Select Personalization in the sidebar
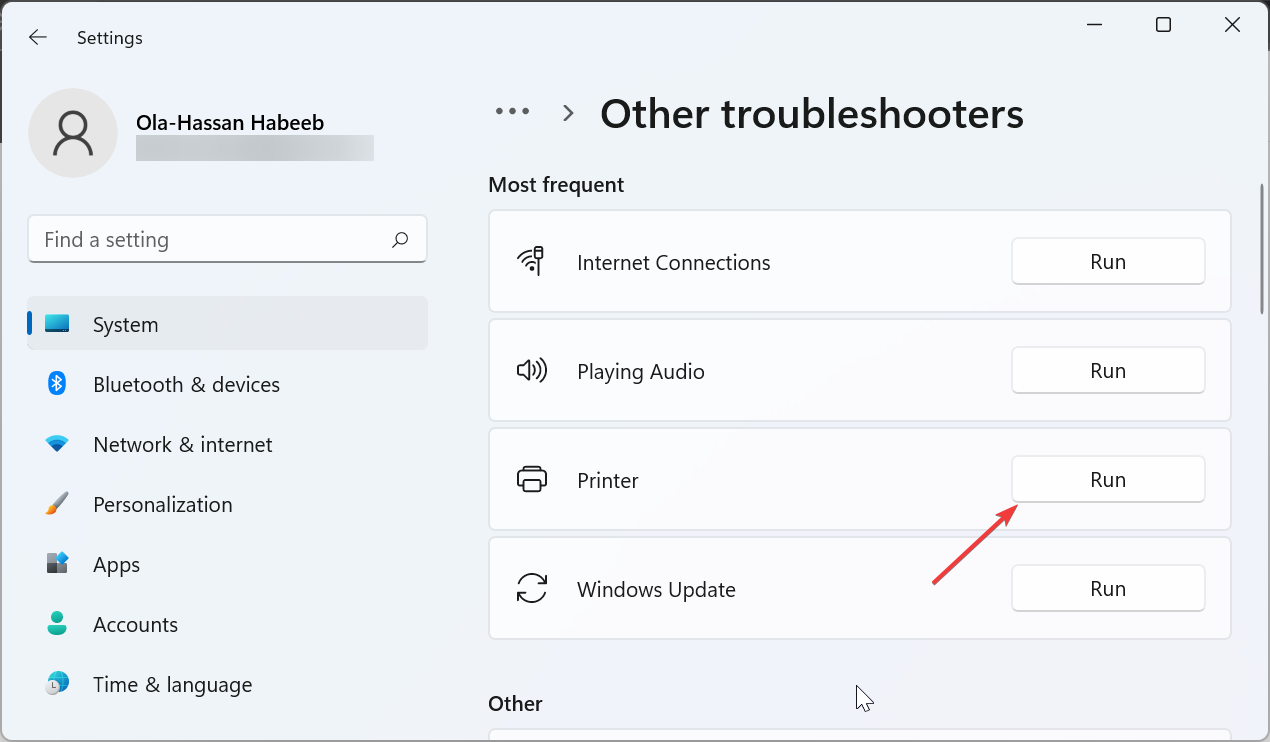 coord(227,504)
